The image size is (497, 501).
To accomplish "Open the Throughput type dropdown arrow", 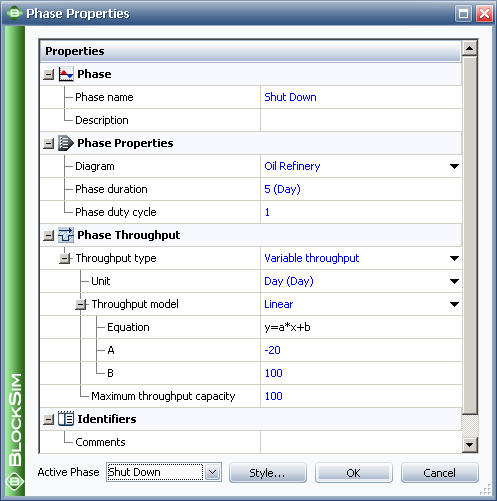I will 454,258.
